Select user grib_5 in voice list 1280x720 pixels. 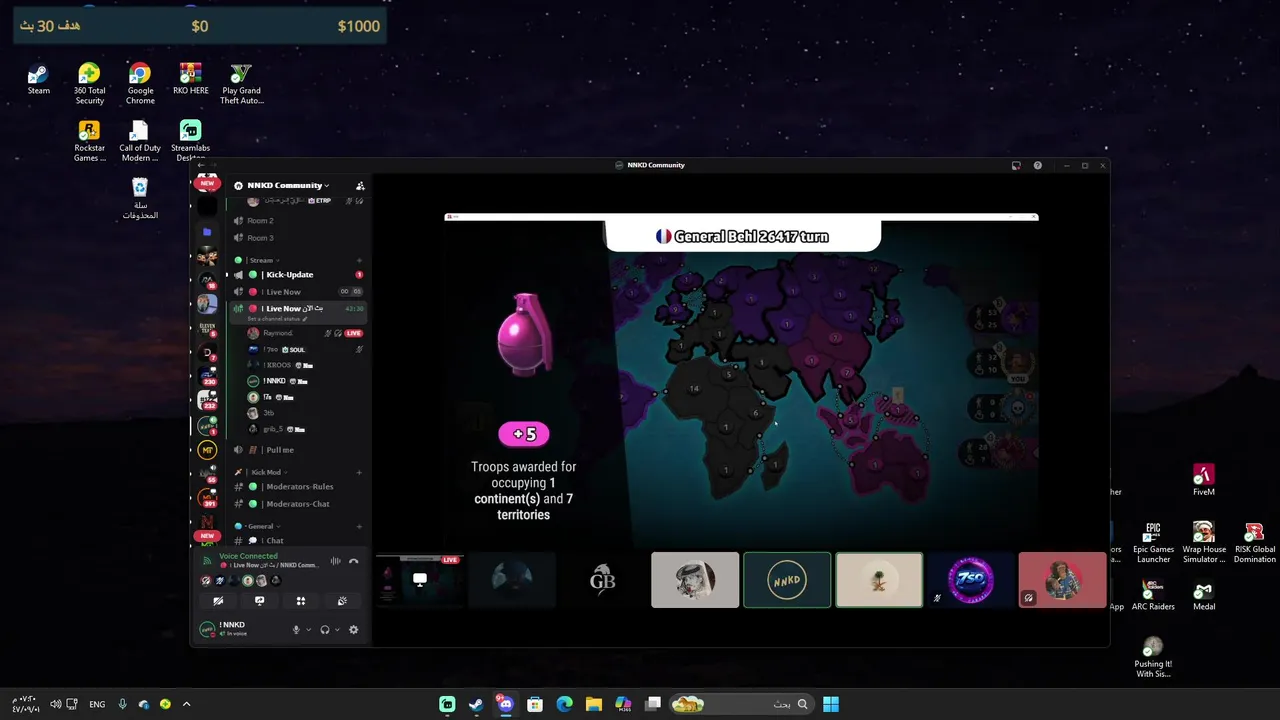(x=305, y=429)
